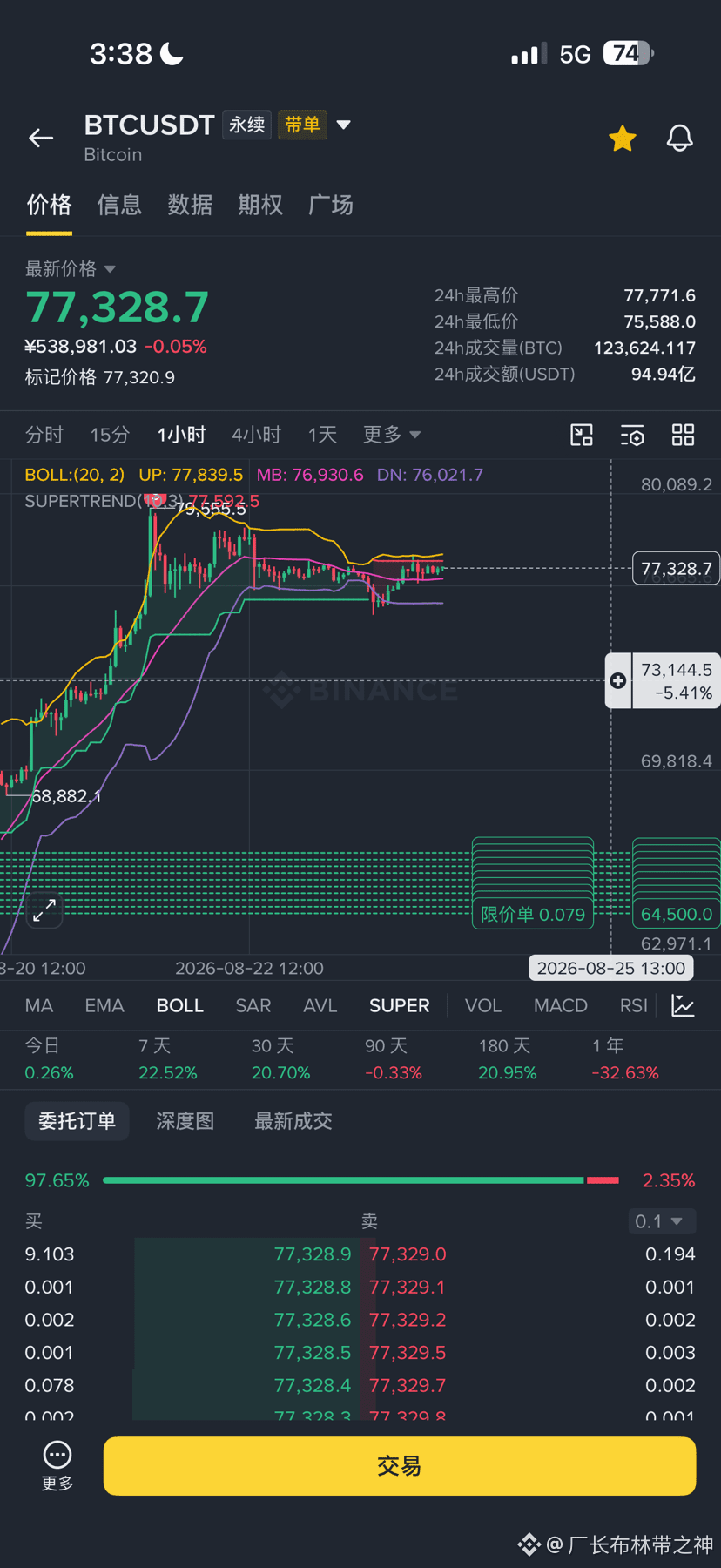This screenshot has height=1568, width=721.
Task: Open the 深度图 tab
Action: [x=185, y=1121]
